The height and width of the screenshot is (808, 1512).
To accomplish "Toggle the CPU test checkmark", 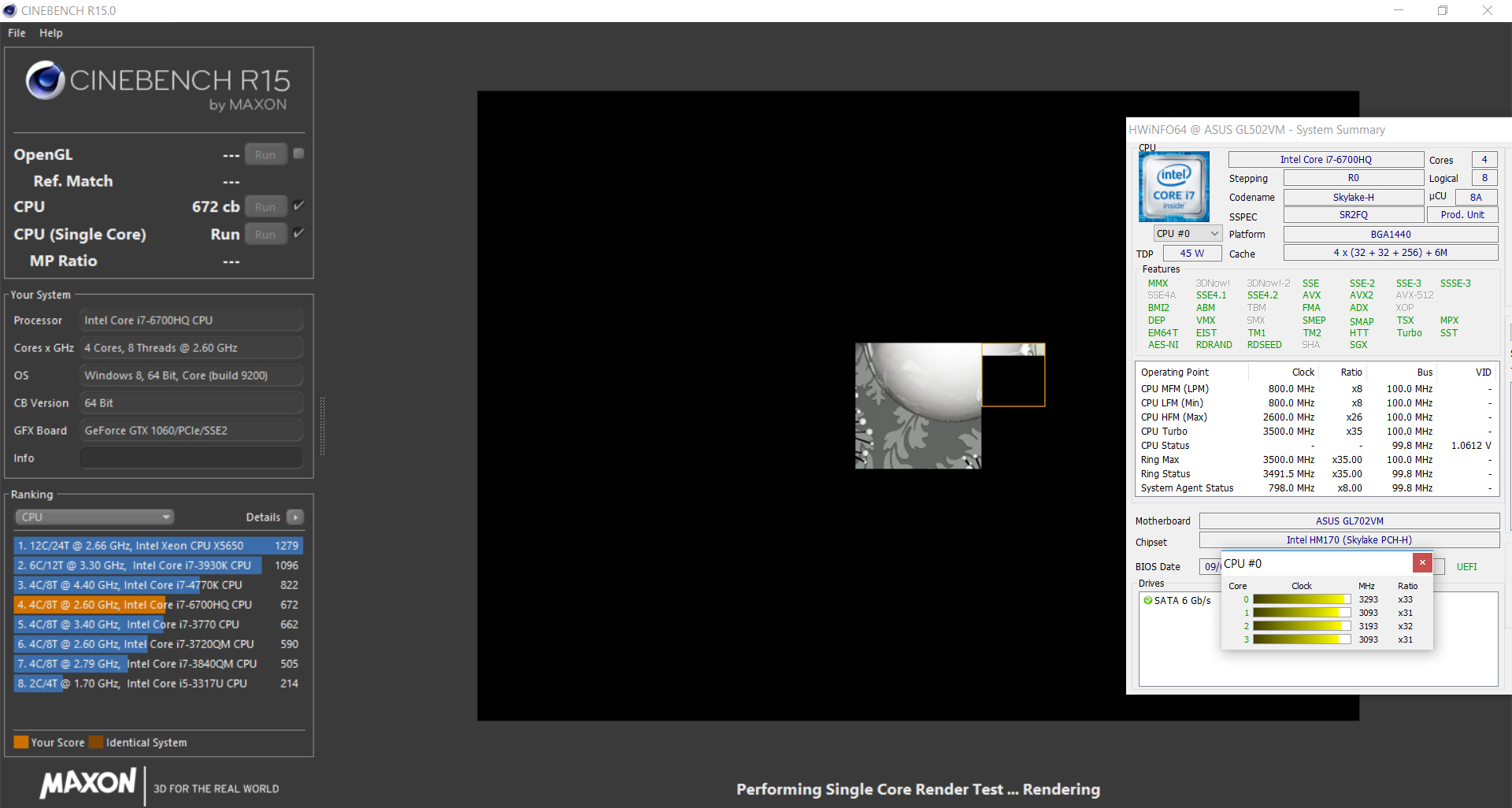I will (298, 206).
